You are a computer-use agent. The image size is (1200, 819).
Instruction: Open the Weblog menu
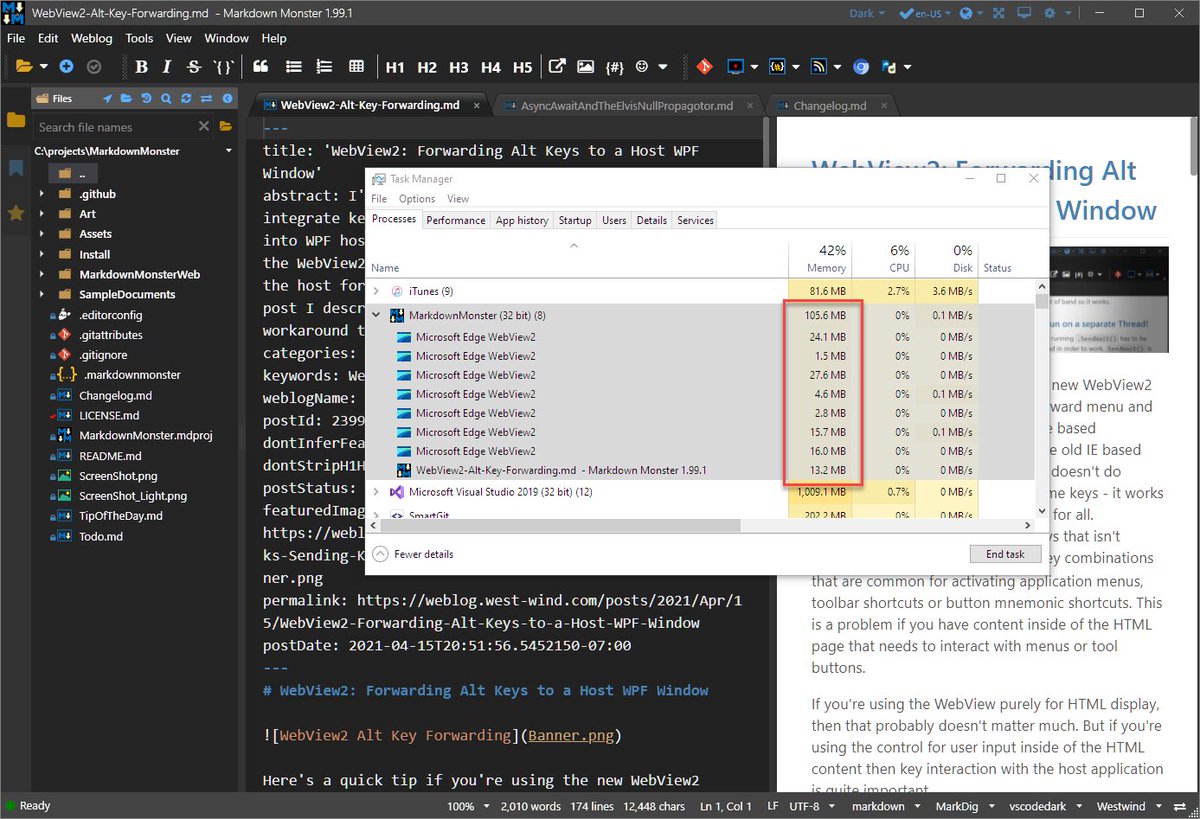(91, 38)
